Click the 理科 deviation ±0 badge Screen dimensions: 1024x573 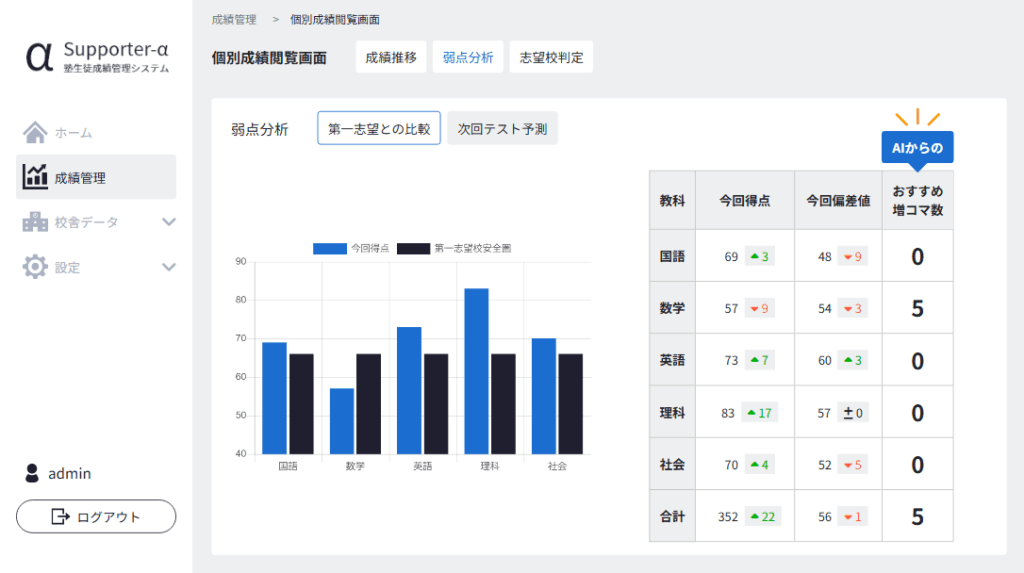click(x=853, y=413)
